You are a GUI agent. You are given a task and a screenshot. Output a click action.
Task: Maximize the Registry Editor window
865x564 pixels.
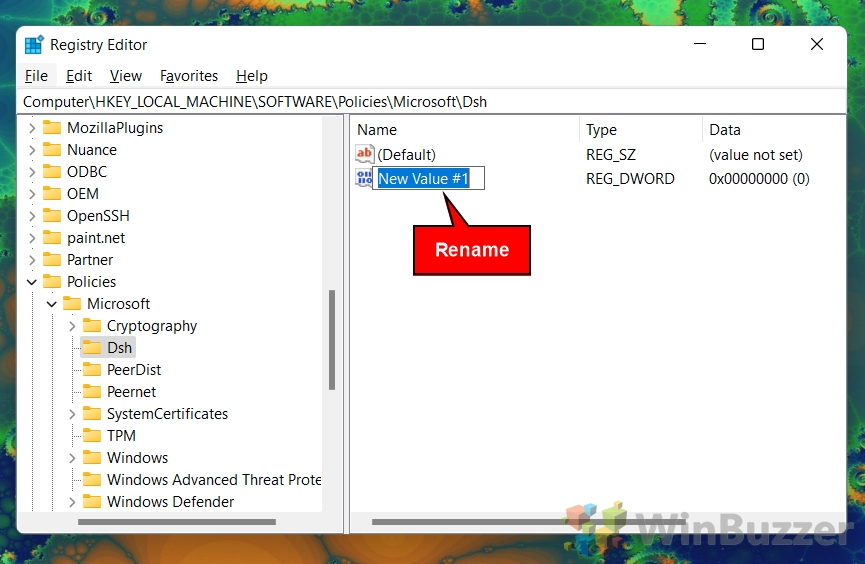pos(758,44)
